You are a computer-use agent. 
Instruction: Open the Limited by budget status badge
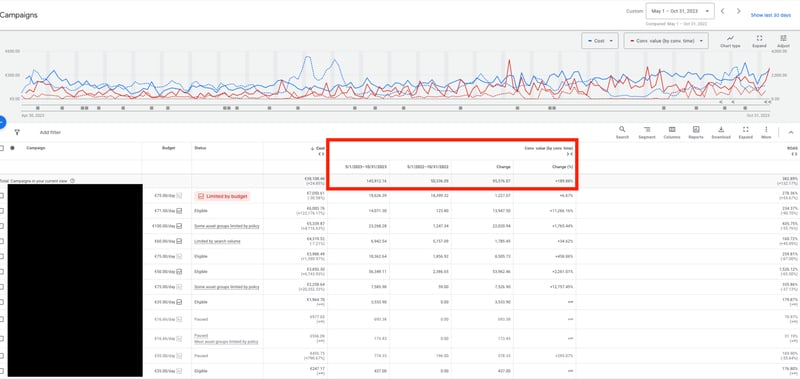(x=222, y=196)
